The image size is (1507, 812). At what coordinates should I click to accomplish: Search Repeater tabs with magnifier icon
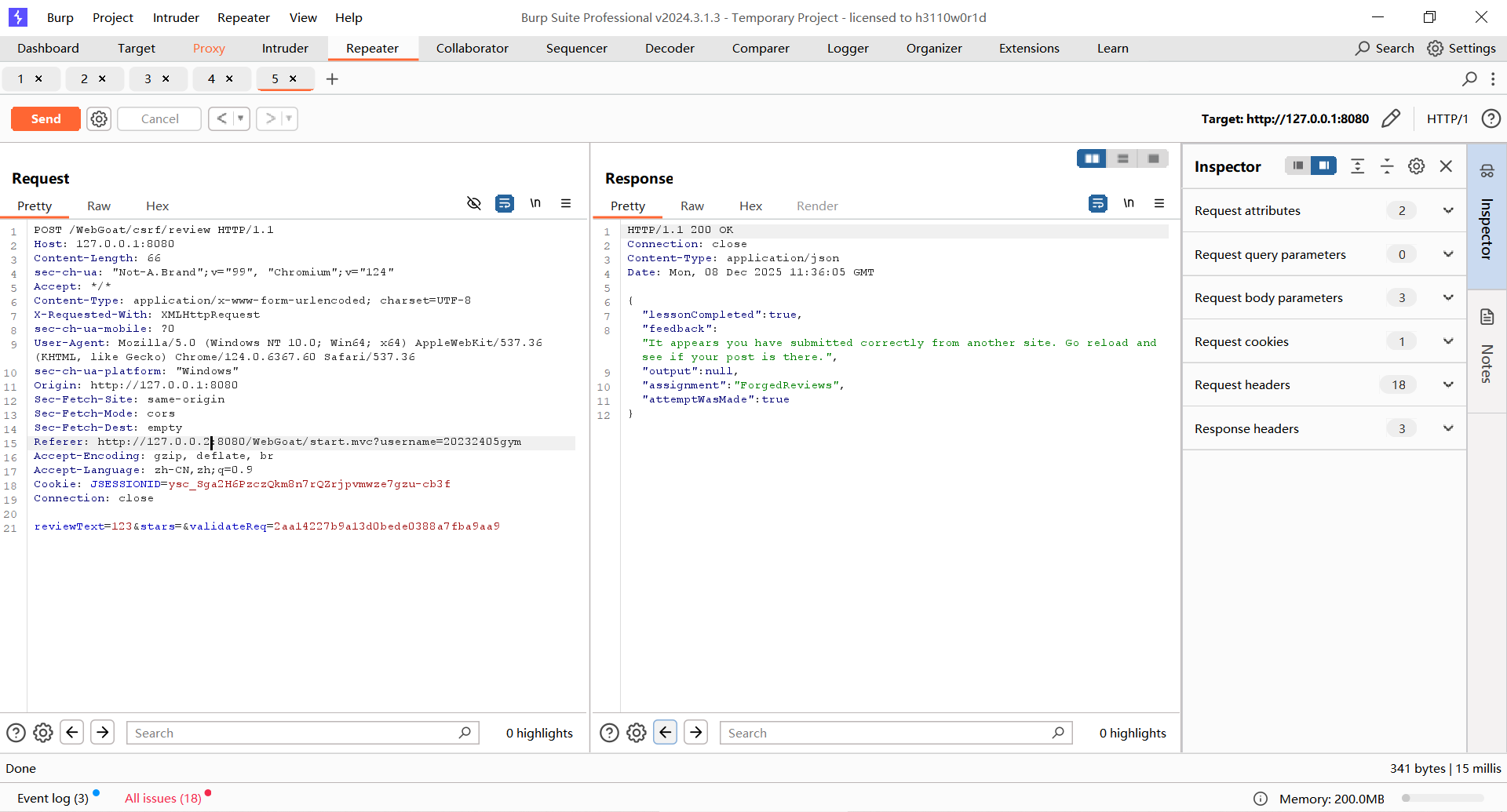[1469, 78]
